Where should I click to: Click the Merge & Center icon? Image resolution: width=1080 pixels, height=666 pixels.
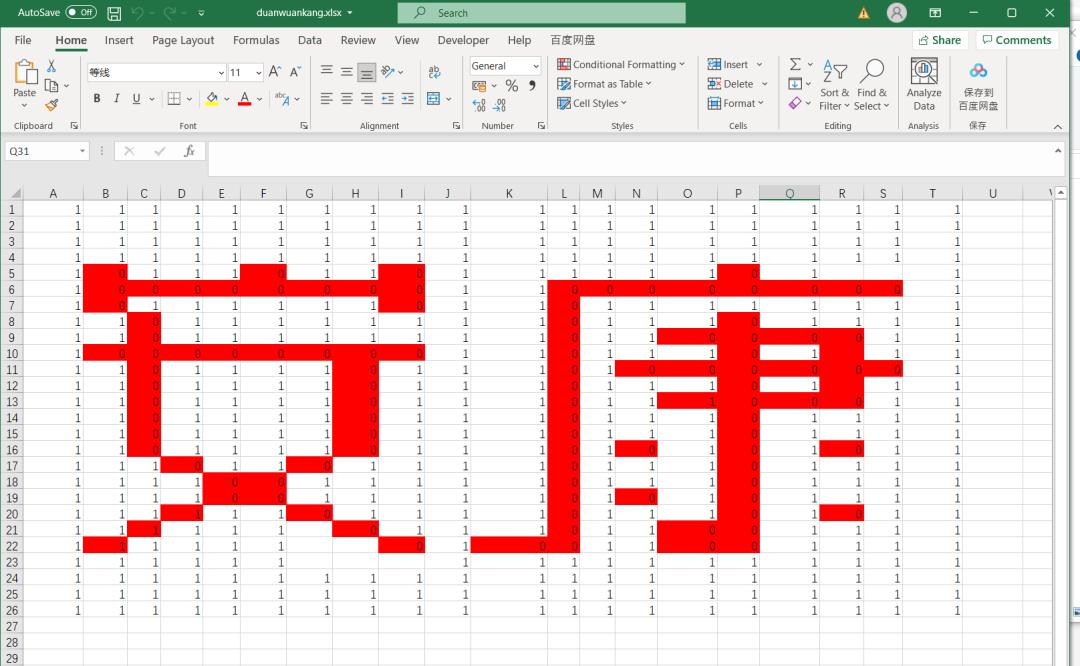point(434,97)
